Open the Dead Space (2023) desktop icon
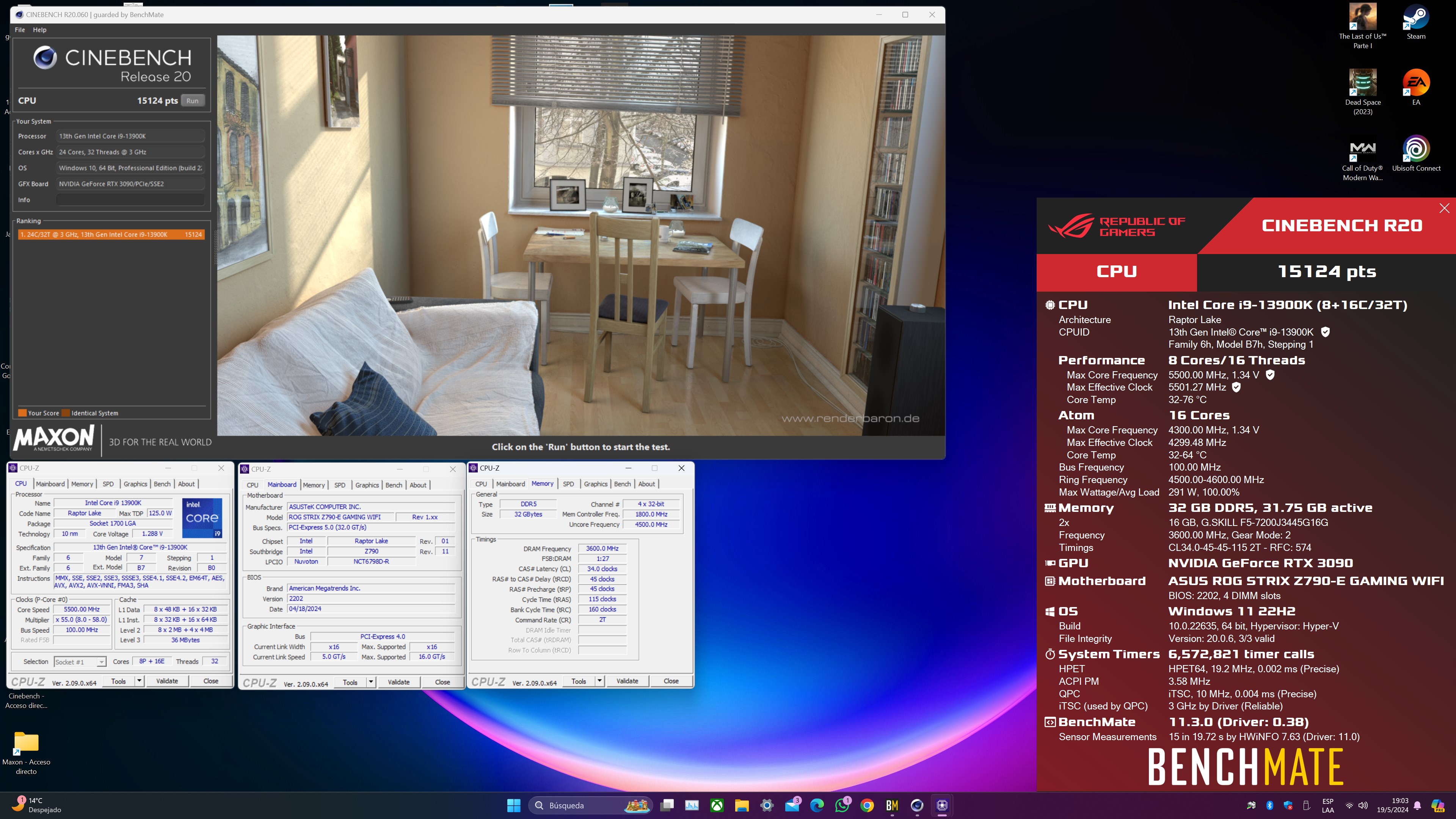 point(1363,91)
